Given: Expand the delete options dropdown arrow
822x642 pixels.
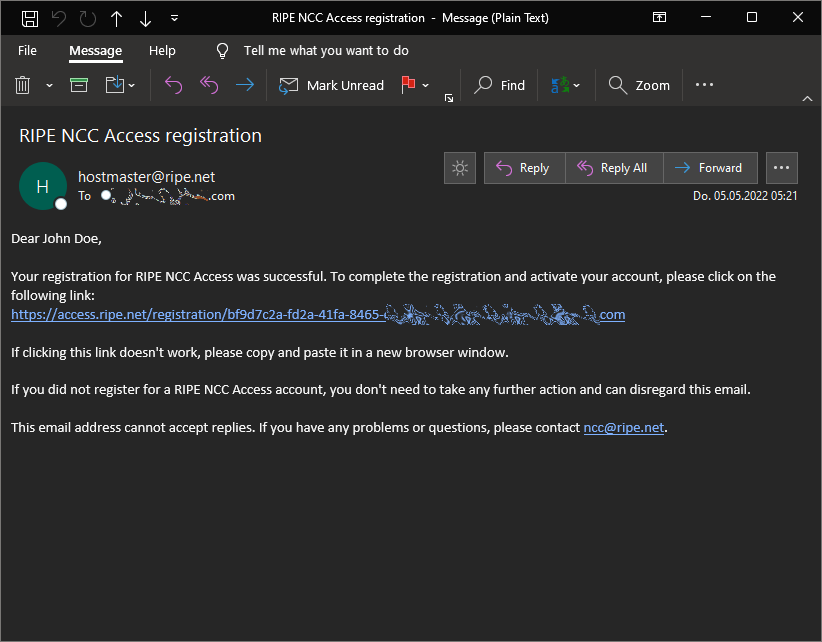Looking at the screenshot, I should click(x=49, y=85).
